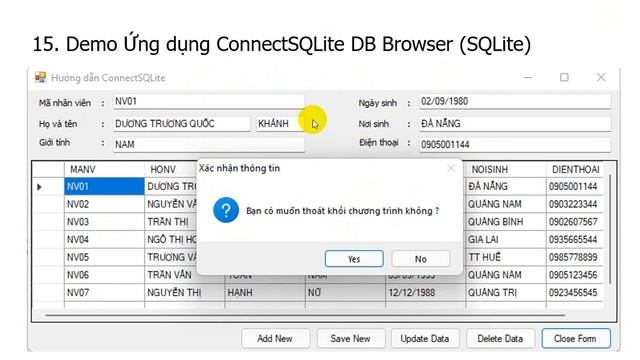Click No in the confirmation dialog
The width and height of the screenshot is (640, 360).
pos(421,259)
